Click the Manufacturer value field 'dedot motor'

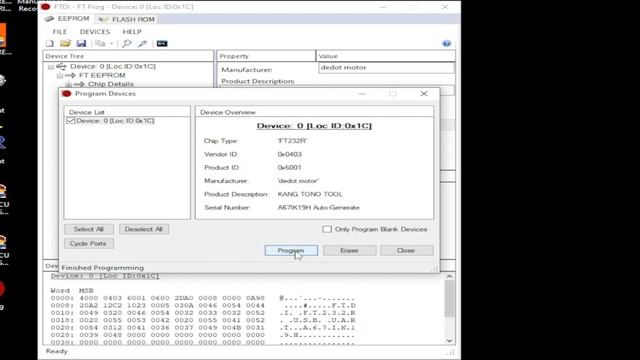click(386, 68)
